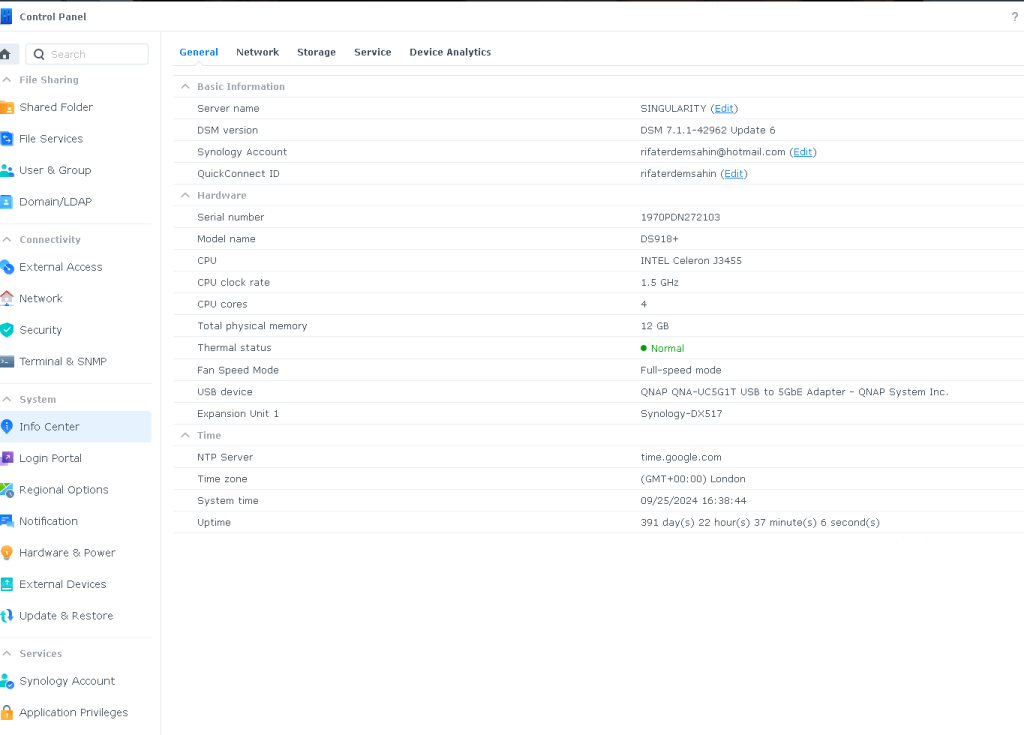Collapse the File Sharing section
The height and width of the screenshot is (735, 1024).
click(x=7, y=80)
